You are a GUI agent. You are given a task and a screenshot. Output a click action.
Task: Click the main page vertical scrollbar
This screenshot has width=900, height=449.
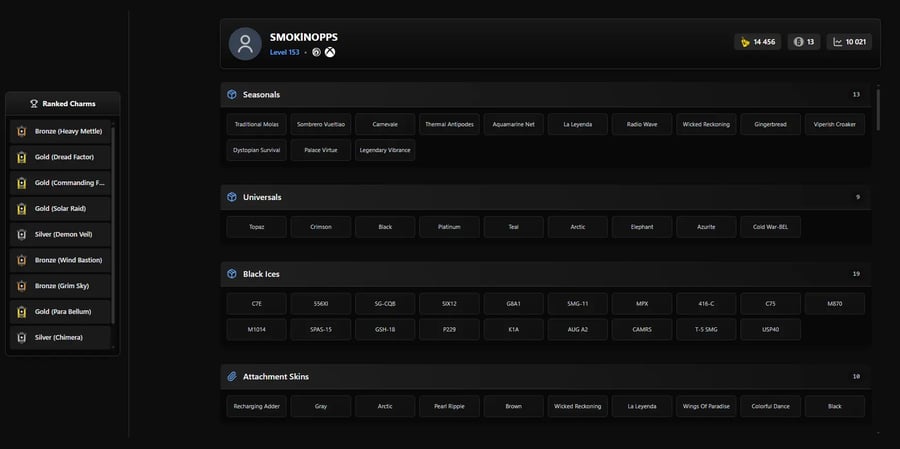(x=878, y=110)
